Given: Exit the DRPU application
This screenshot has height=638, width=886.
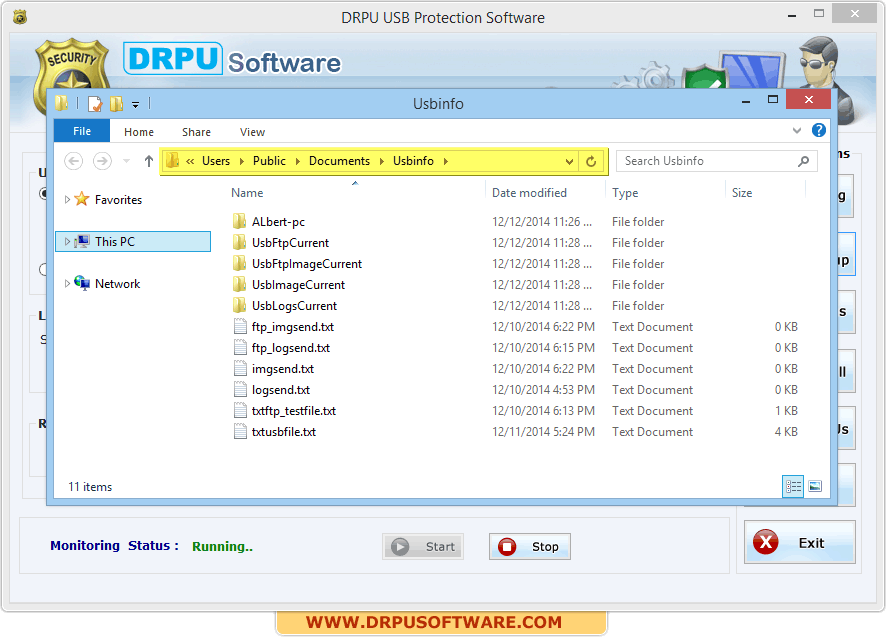Looking at the screenshot, I should (x=800, y=542).
